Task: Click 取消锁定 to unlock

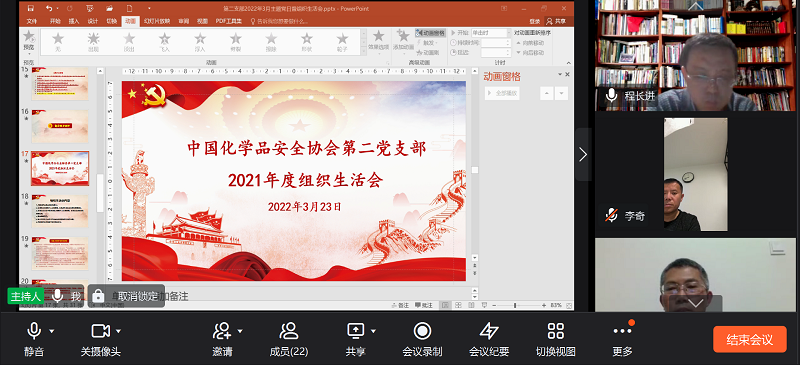Action: 126,296
